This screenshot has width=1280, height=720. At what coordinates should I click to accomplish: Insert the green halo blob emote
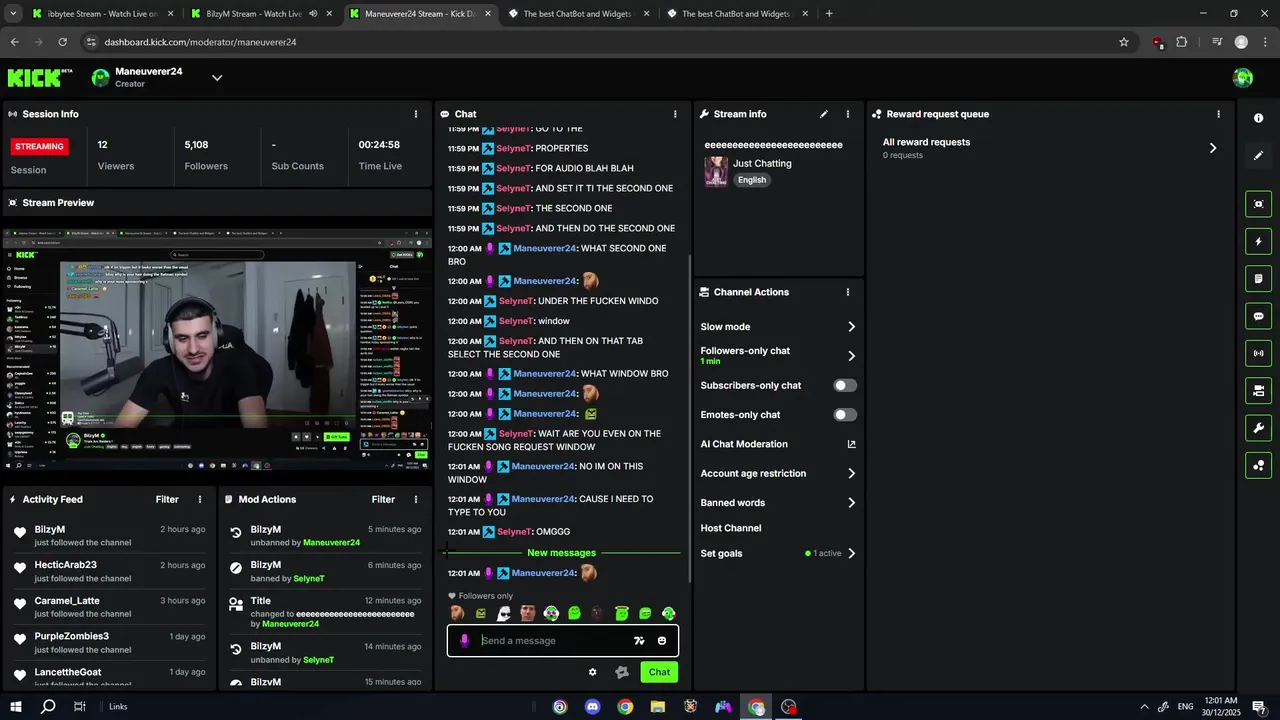tap(621, 613)
